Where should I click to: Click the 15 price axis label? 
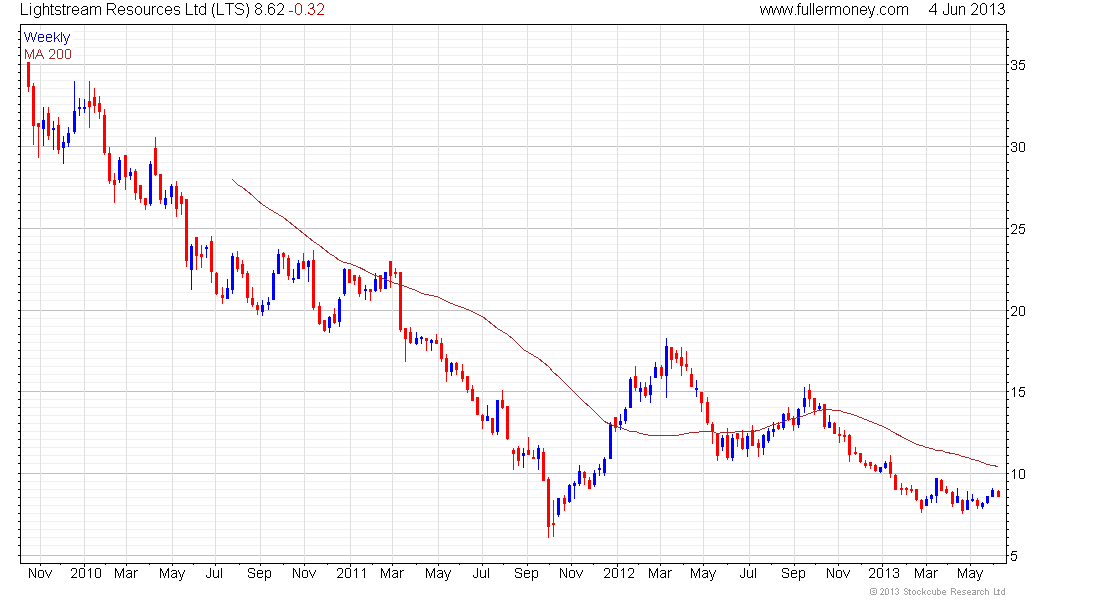[1017, 392]
